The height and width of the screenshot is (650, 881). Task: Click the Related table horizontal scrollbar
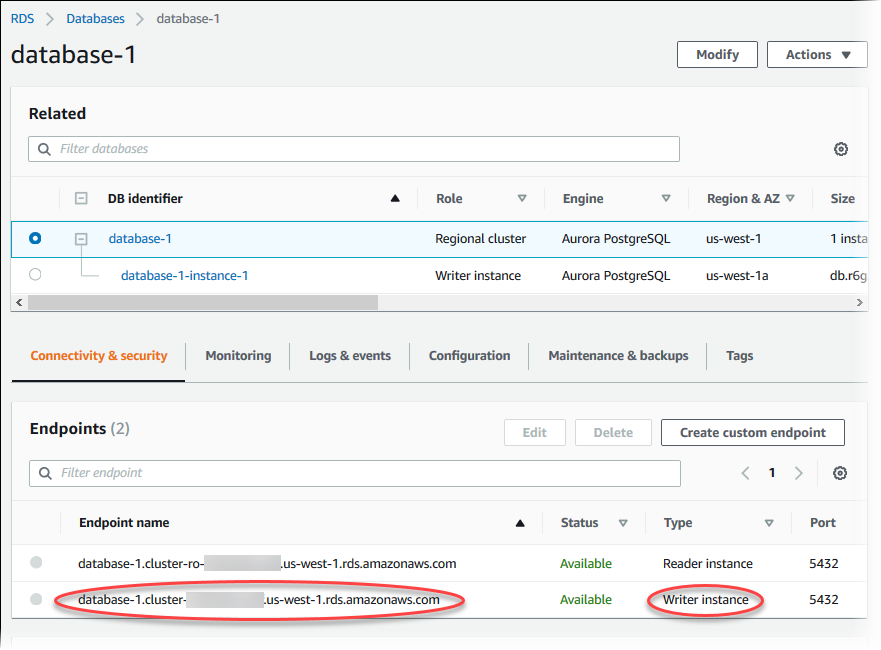(x=202, y=302)
